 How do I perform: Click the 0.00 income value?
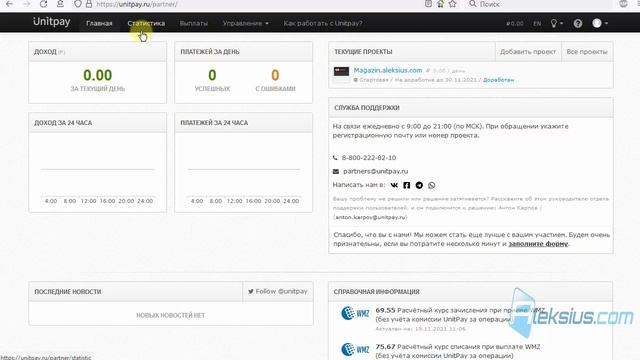(x=98, y=75)
